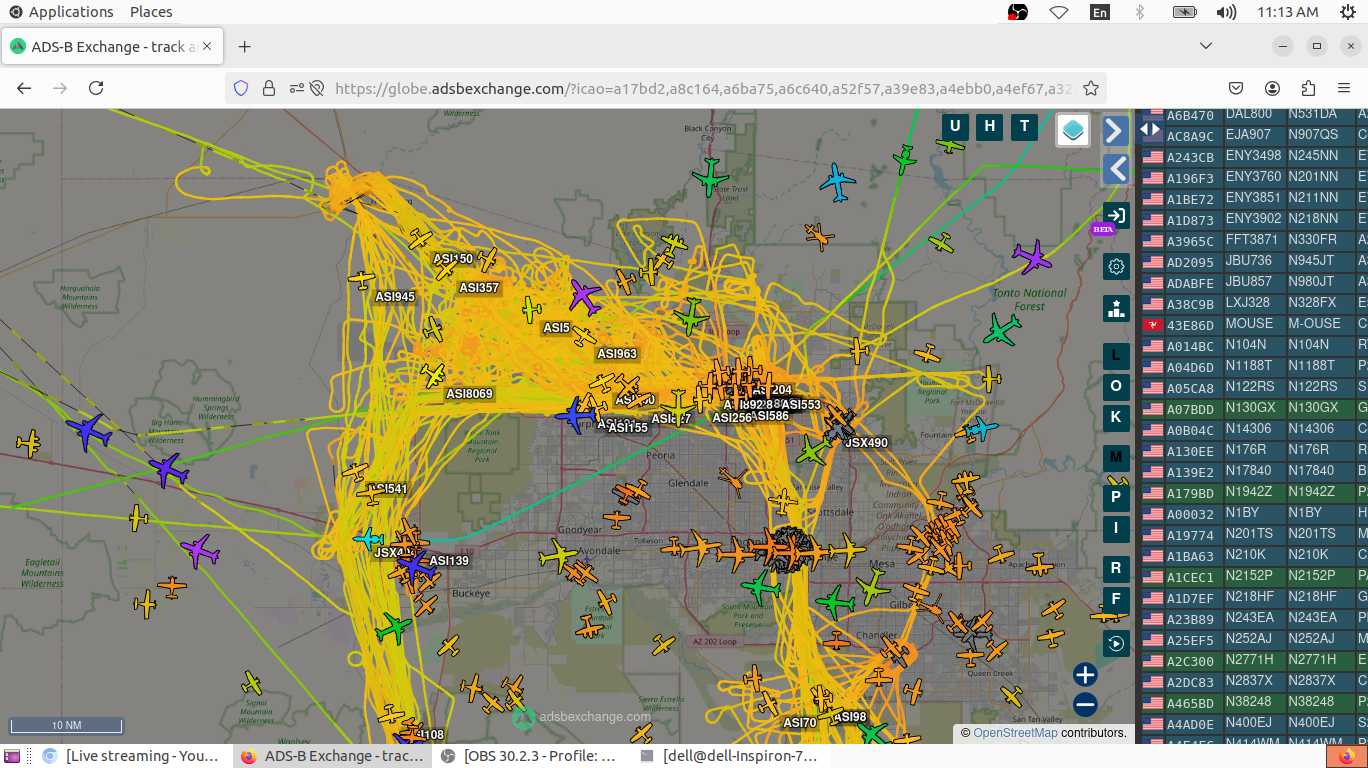Open map settings gear

point(1116,267)
